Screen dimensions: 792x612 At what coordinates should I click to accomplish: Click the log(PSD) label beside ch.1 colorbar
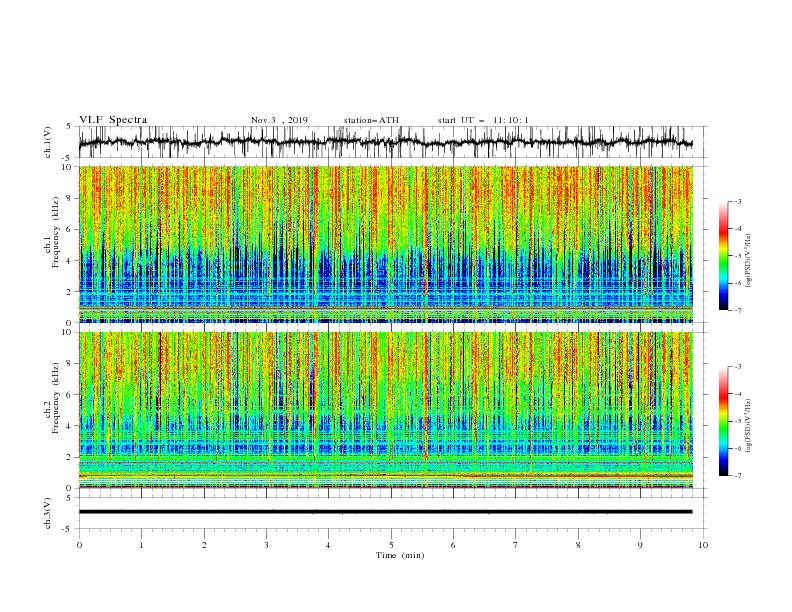click(749, 261)
